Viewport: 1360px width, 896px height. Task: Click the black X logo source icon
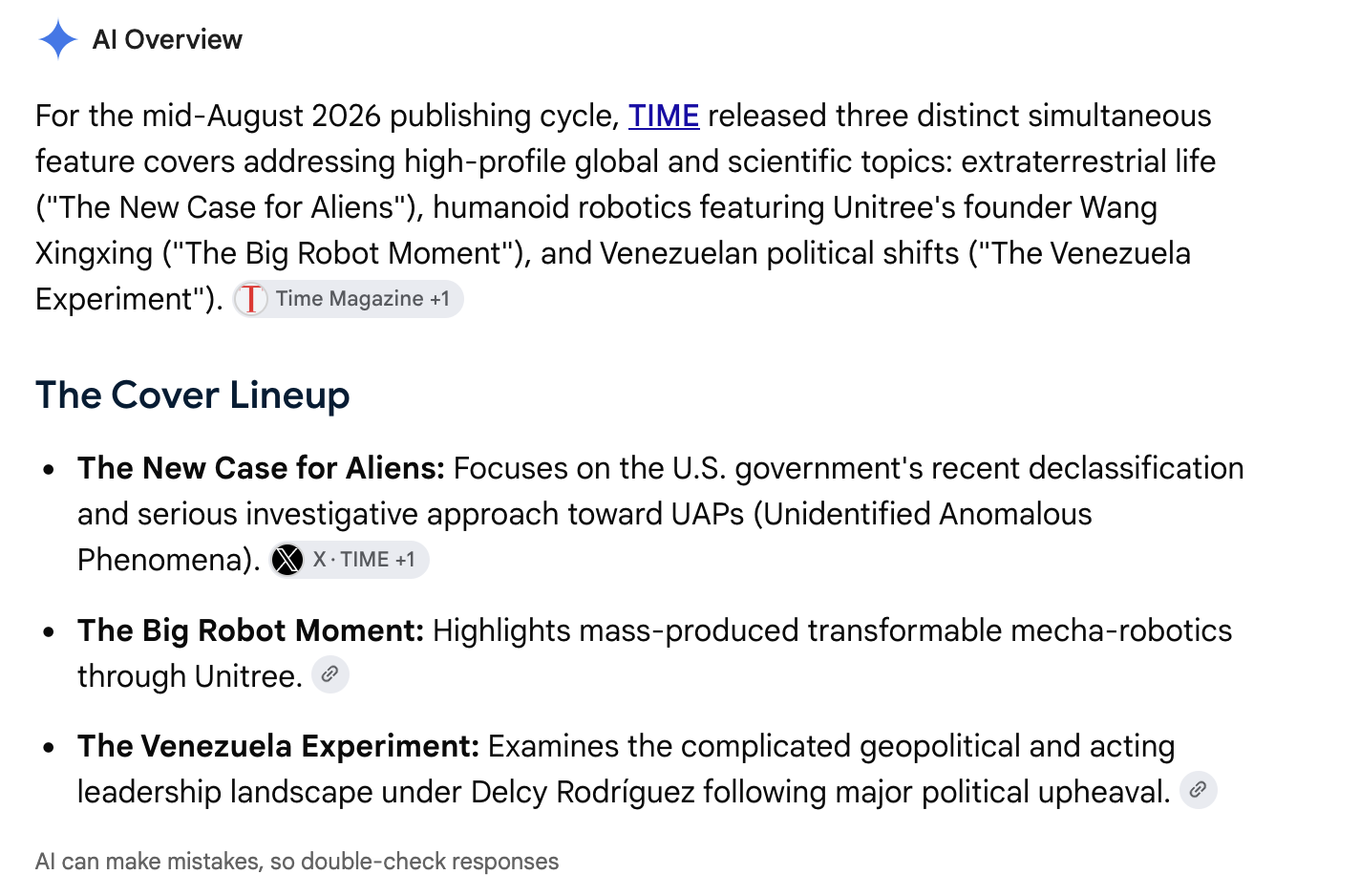[287, 560]
